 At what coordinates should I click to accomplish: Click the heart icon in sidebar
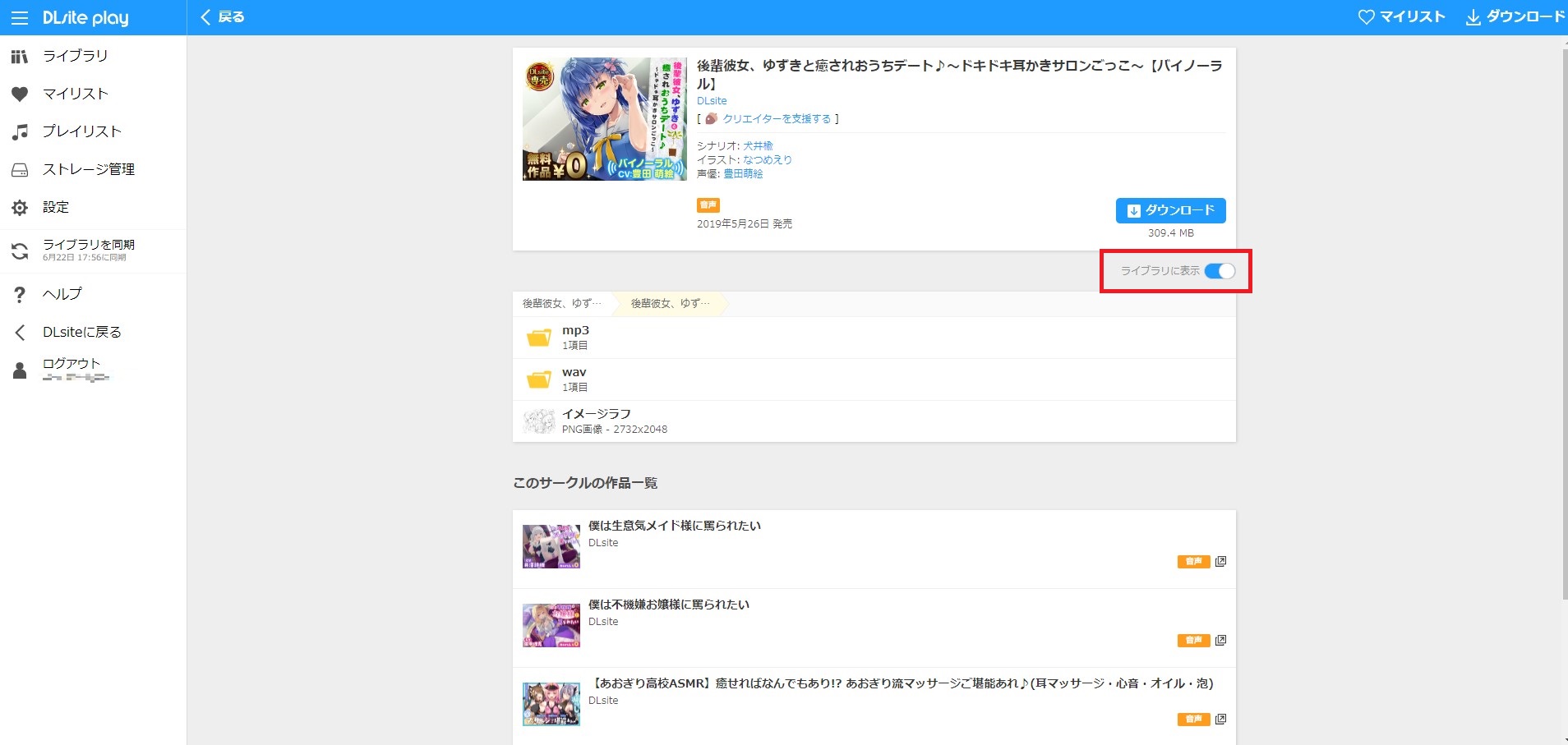point(20,94)
